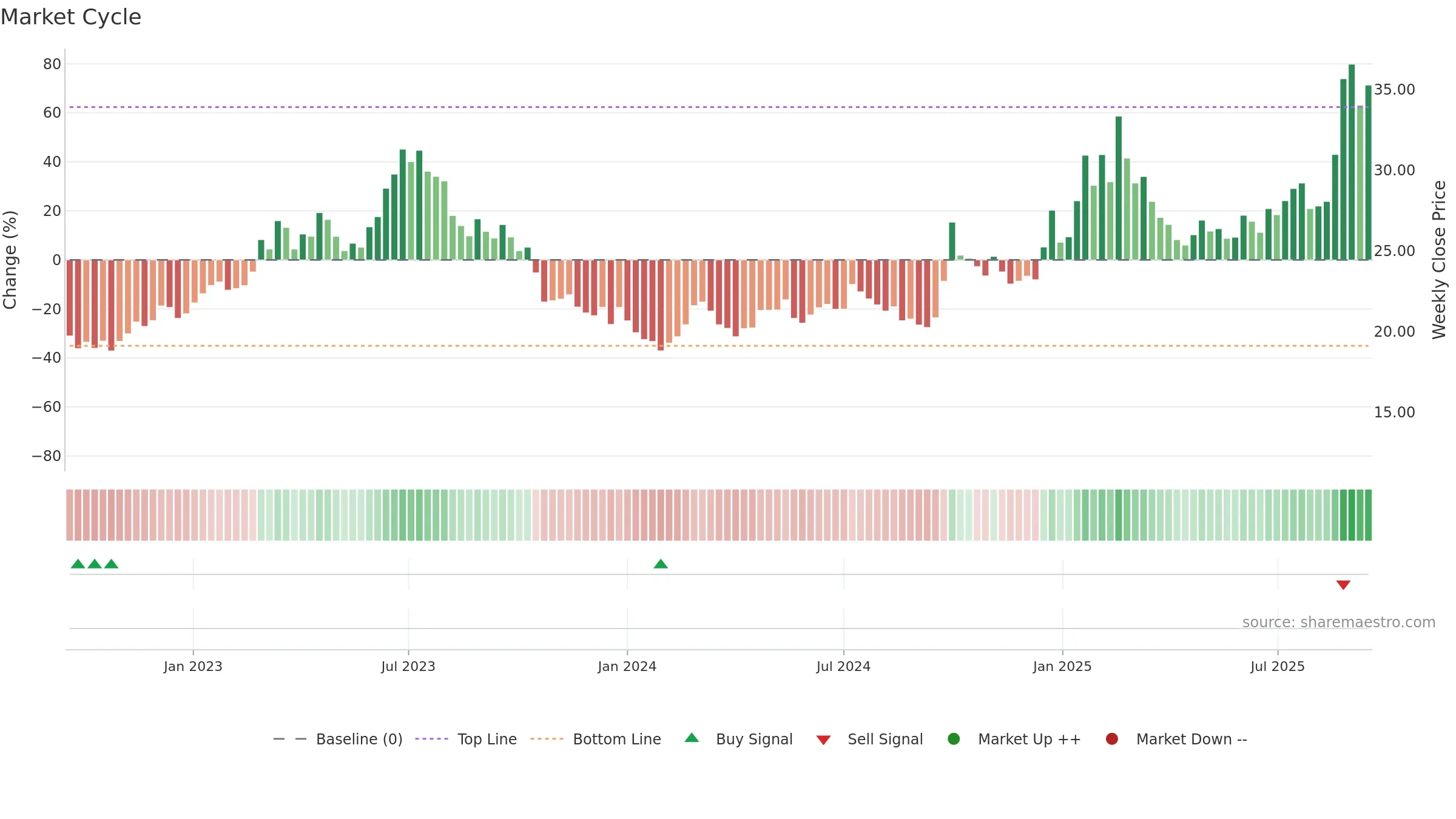Click the 30.00 price axis value
This screenshot has height=819, width=1456.
1394,170
